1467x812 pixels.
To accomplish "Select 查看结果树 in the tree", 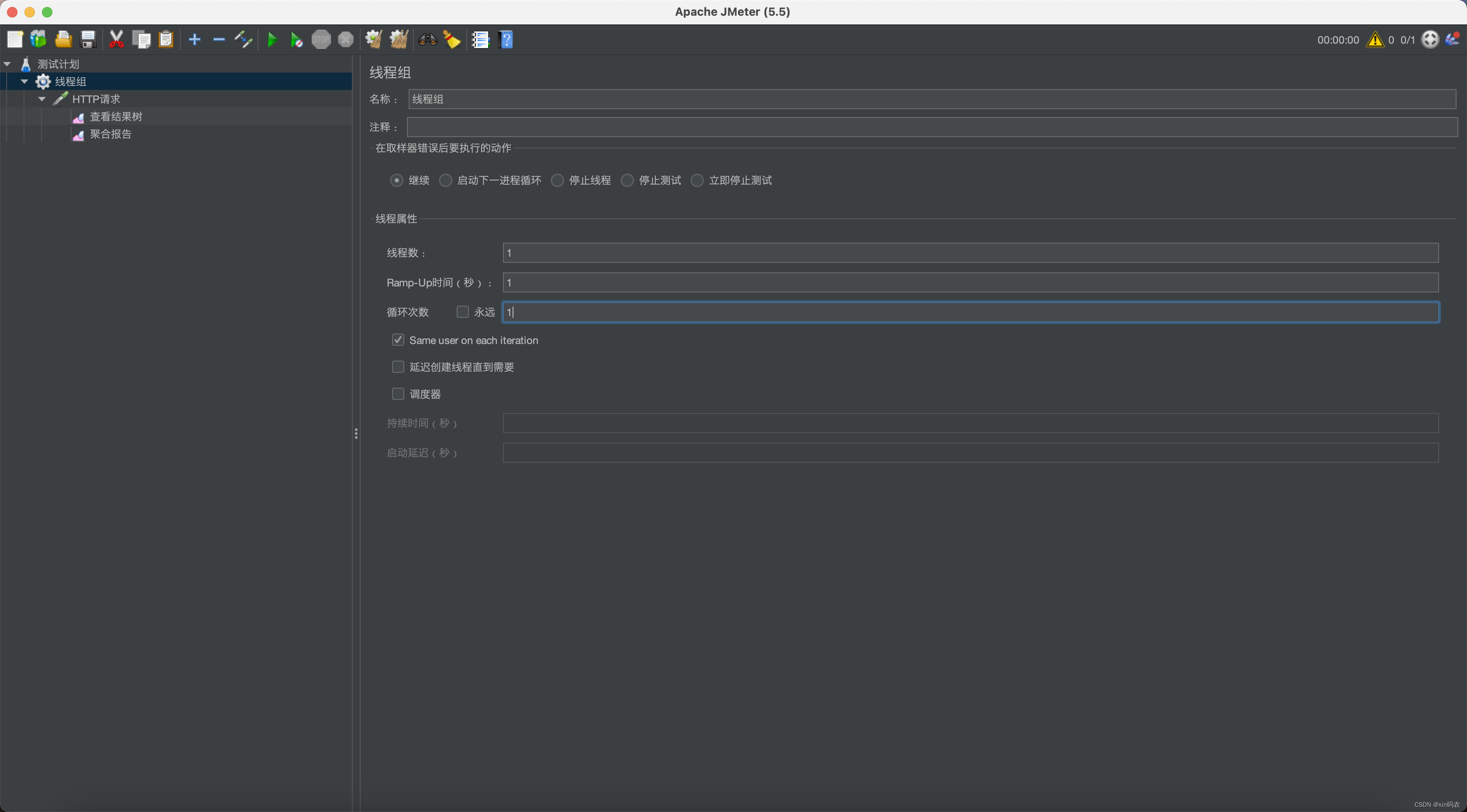I will pos(116,116).
